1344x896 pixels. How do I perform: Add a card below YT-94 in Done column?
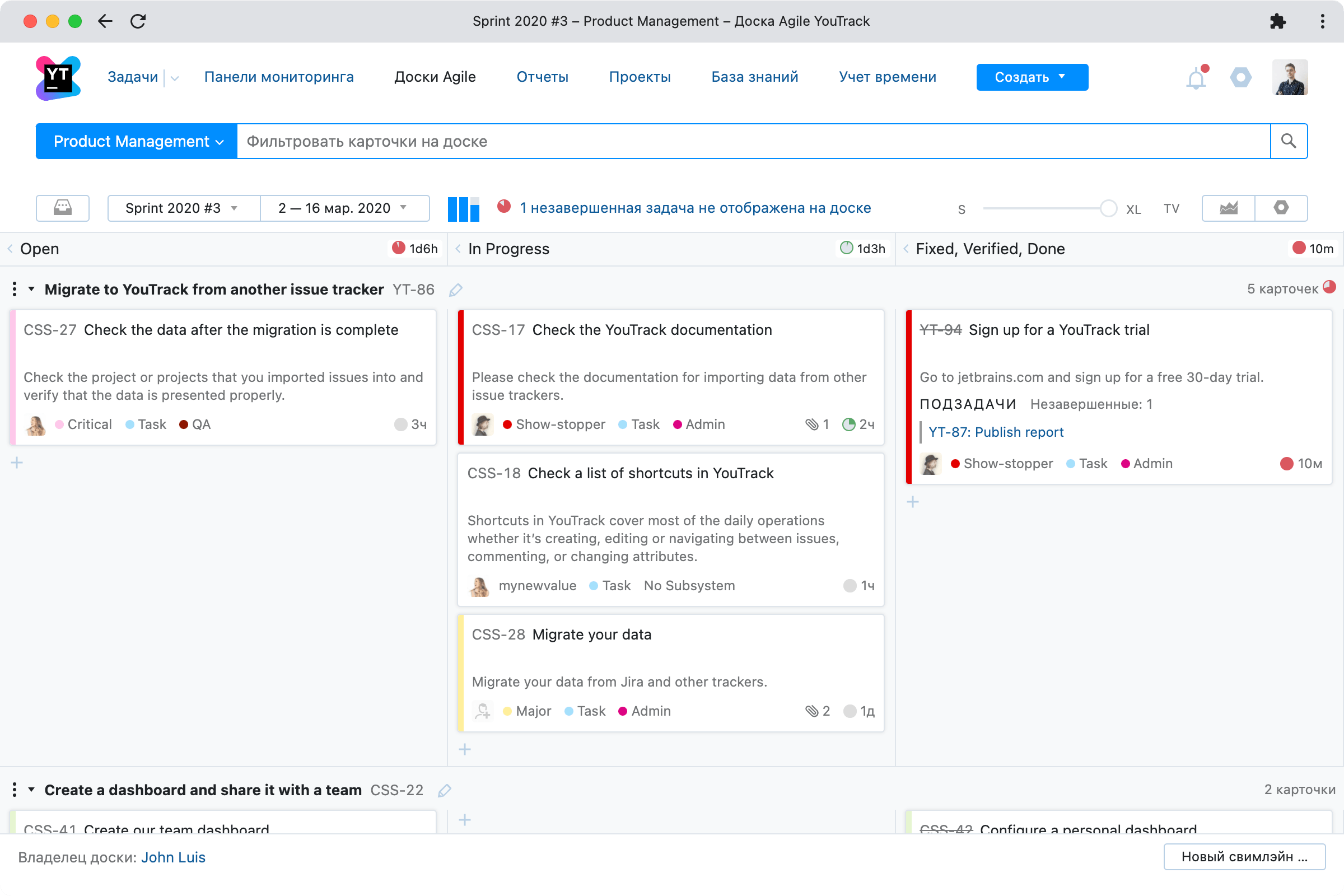click(x=913, y=502)
